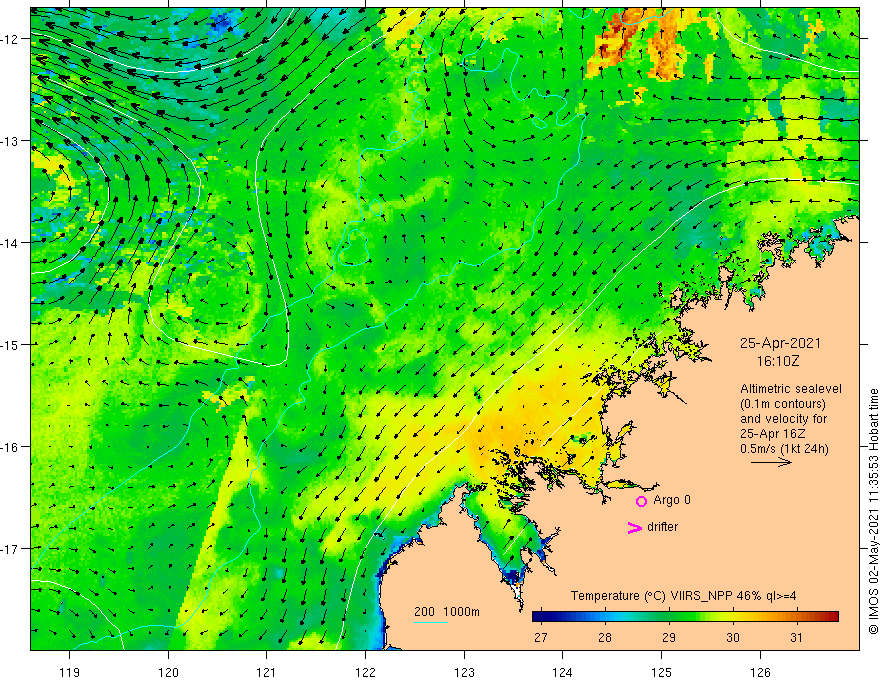Select the 'Argo 0' legend label

(x=672, y=499)
